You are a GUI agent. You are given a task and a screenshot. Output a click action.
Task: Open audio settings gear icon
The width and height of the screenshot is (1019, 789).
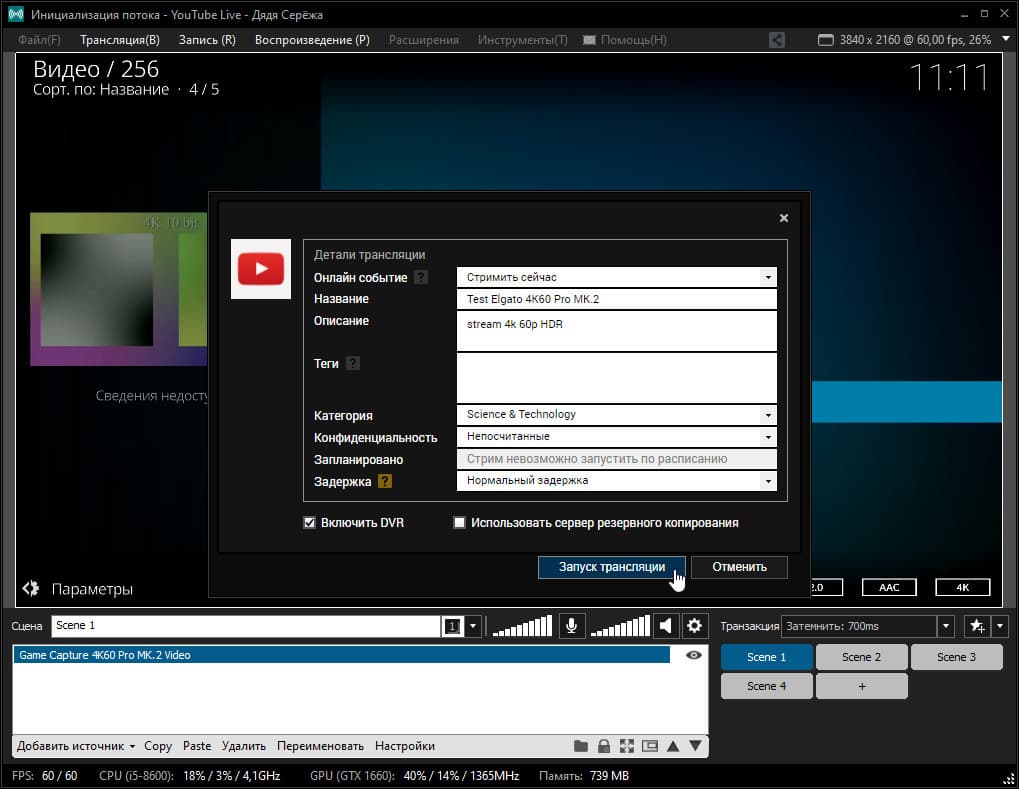click(x=694, y=626)
